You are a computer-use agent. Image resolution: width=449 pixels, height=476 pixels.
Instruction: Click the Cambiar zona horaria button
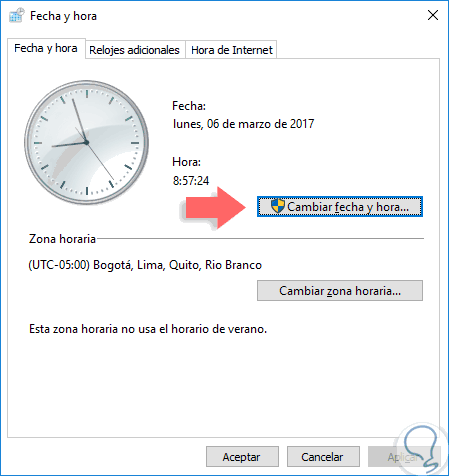point(340,291)
